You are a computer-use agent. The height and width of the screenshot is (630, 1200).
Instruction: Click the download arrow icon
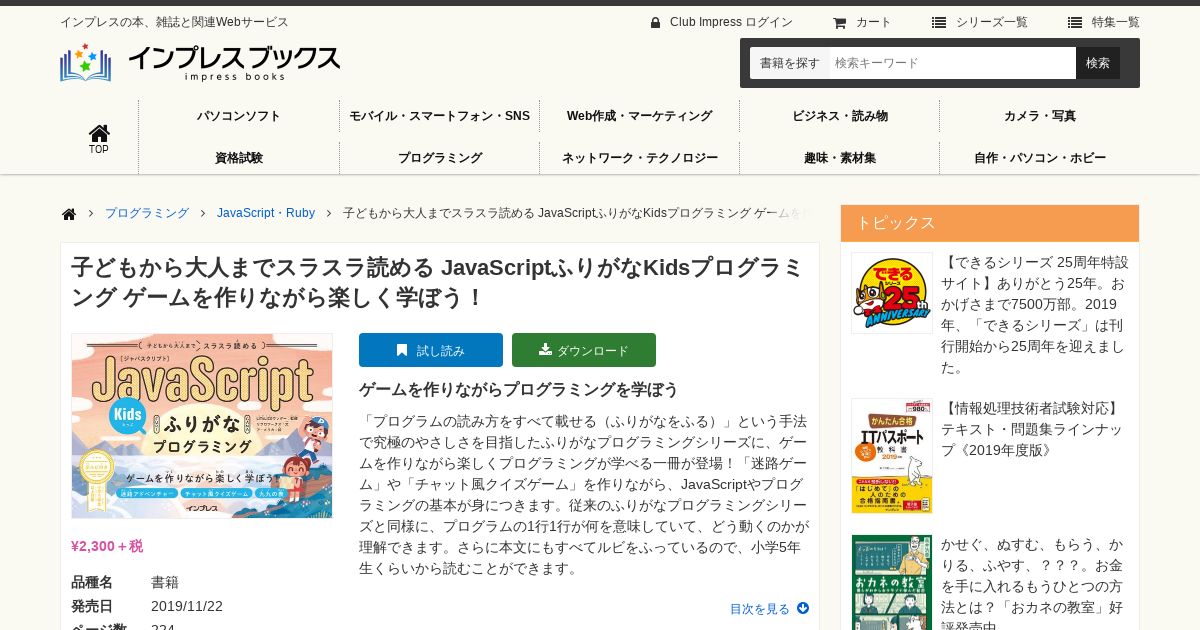coord(545,350)
